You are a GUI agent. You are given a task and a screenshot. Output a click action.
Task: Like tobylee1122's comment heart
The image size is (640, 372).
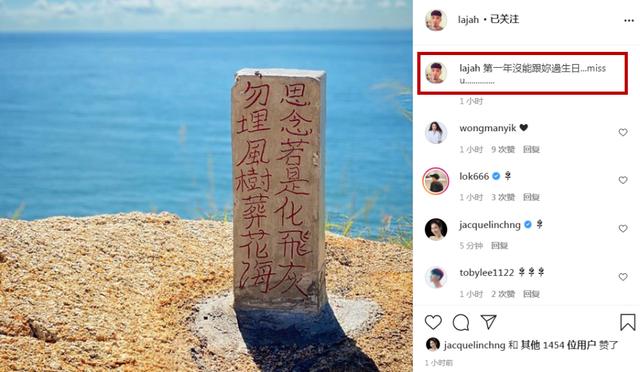(623, 277)
